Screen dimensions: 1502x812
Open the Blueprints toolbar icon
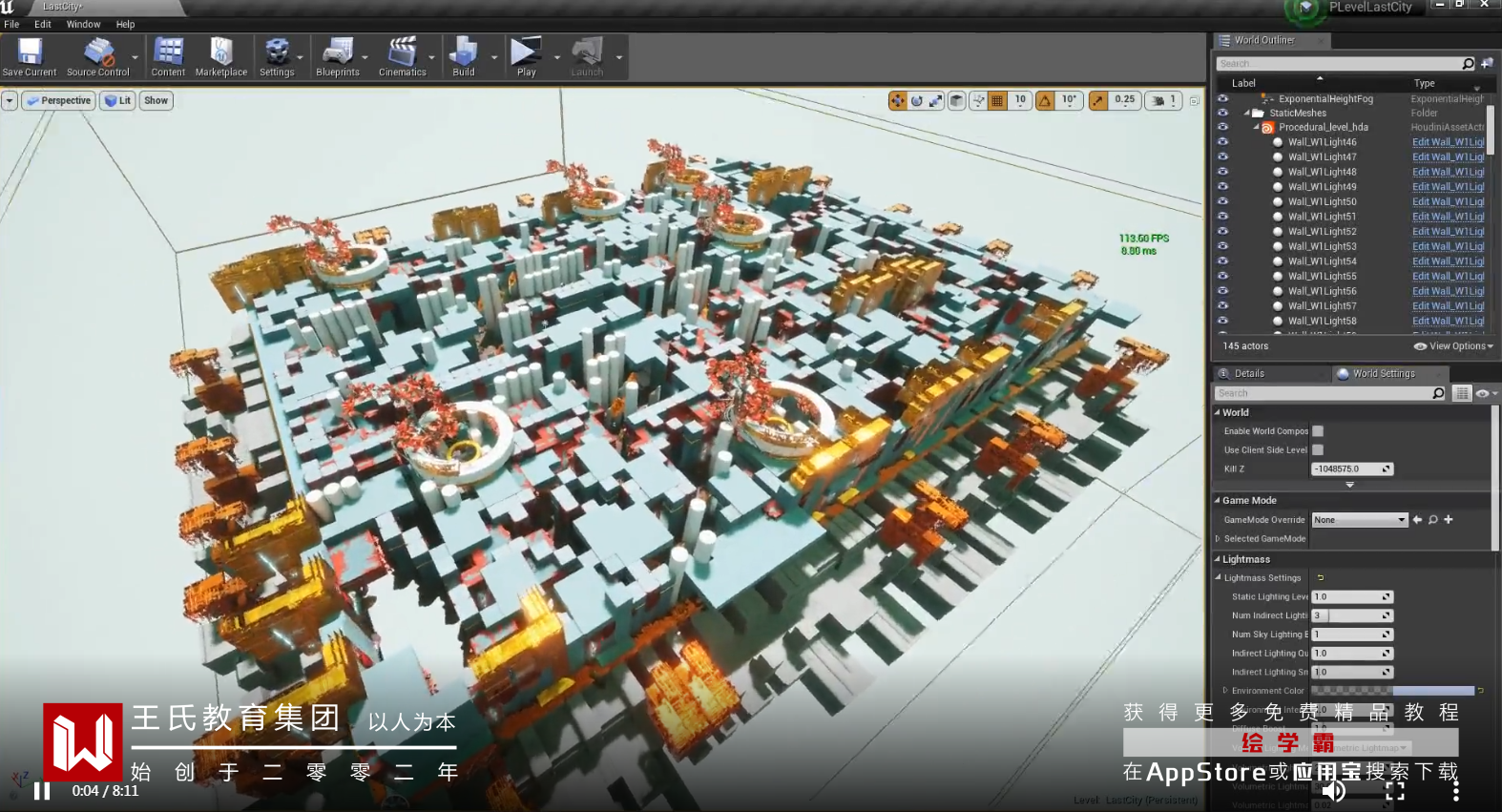pyautogui.click(x=338, y=57)
